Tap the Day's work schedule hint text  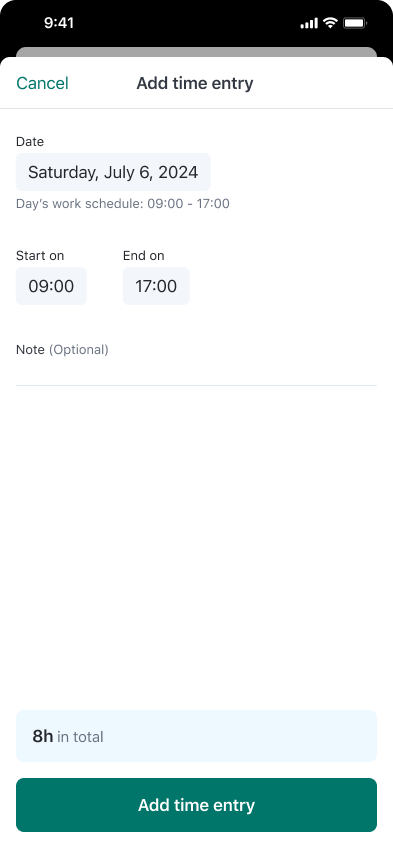tap(123, 204)
